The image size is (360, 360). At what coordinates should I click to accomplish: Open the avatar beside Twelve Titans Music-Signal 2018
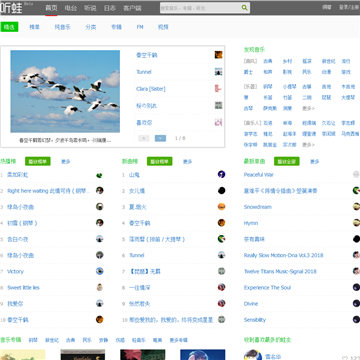pos(356,271)
